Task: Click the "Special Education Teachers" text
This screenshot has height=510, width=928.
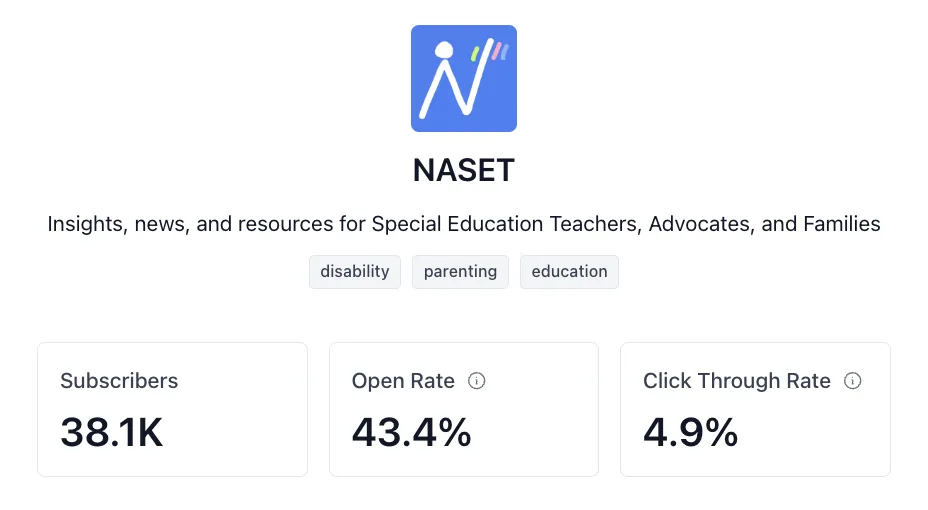Action: pyautogui.click(x=506, y=224)
